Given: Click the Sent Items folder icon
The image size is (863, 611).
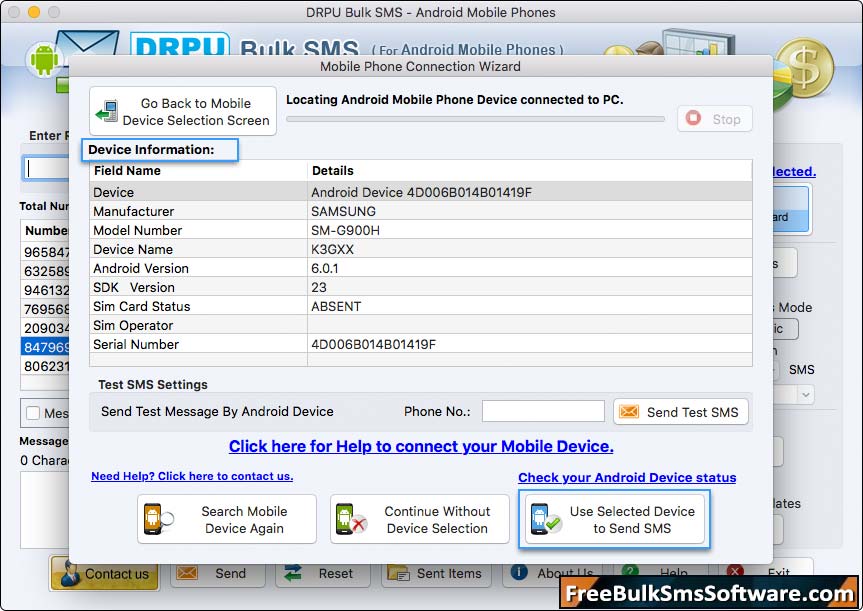Looking at the screenshot, I should pos(398,573).
